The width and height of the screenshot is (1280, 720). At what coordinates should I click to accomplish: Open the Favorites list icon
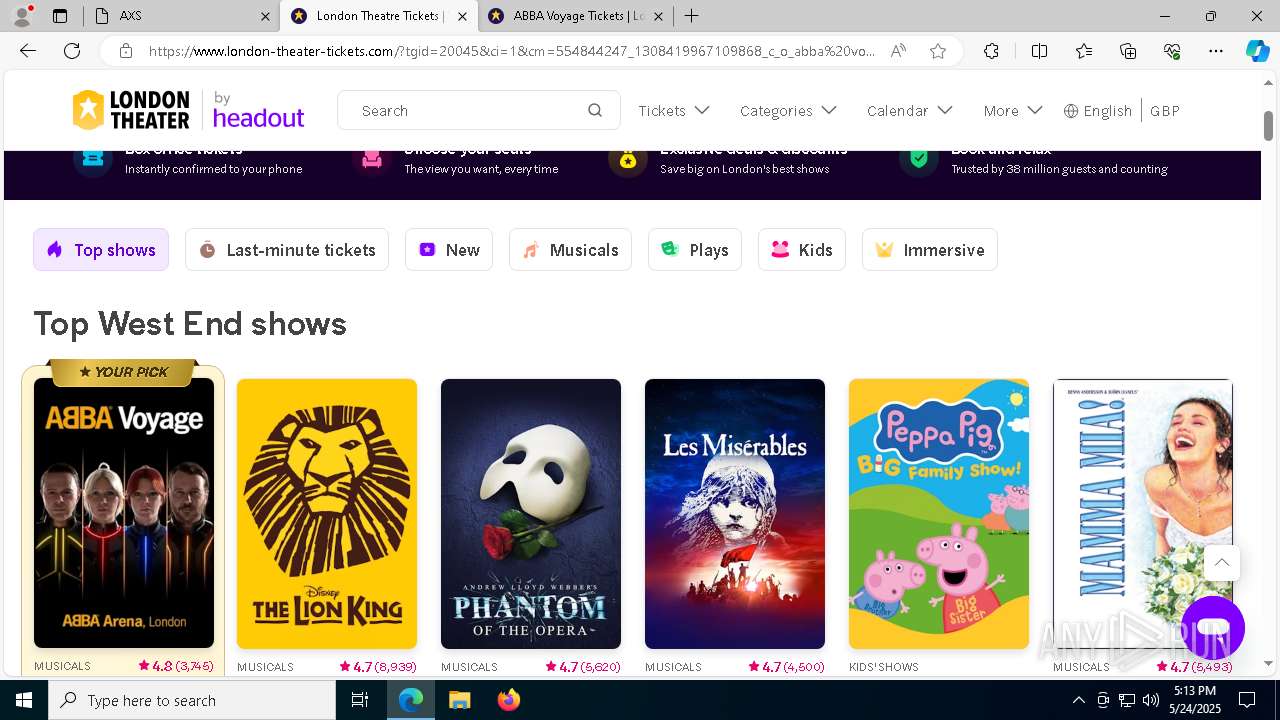1084,51
